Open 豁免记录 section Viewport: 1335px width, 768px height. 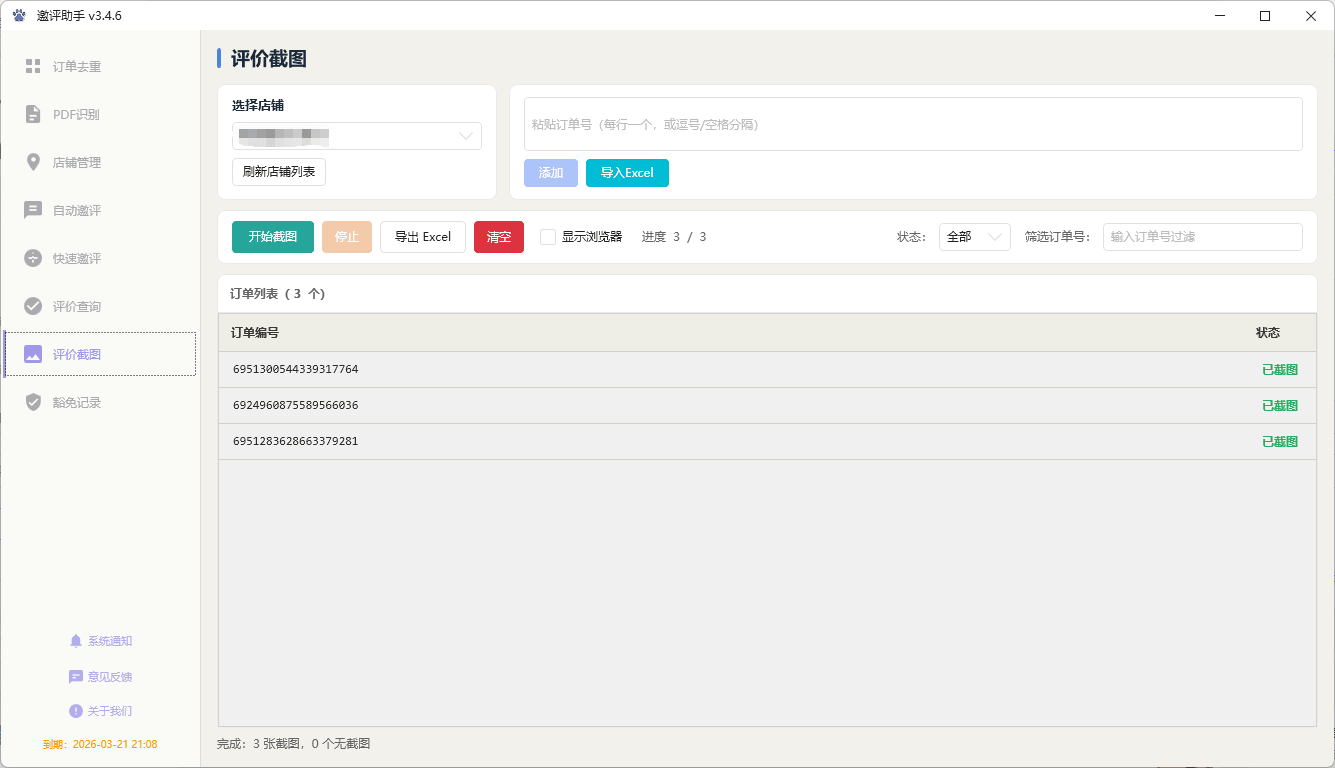[100, 402]
